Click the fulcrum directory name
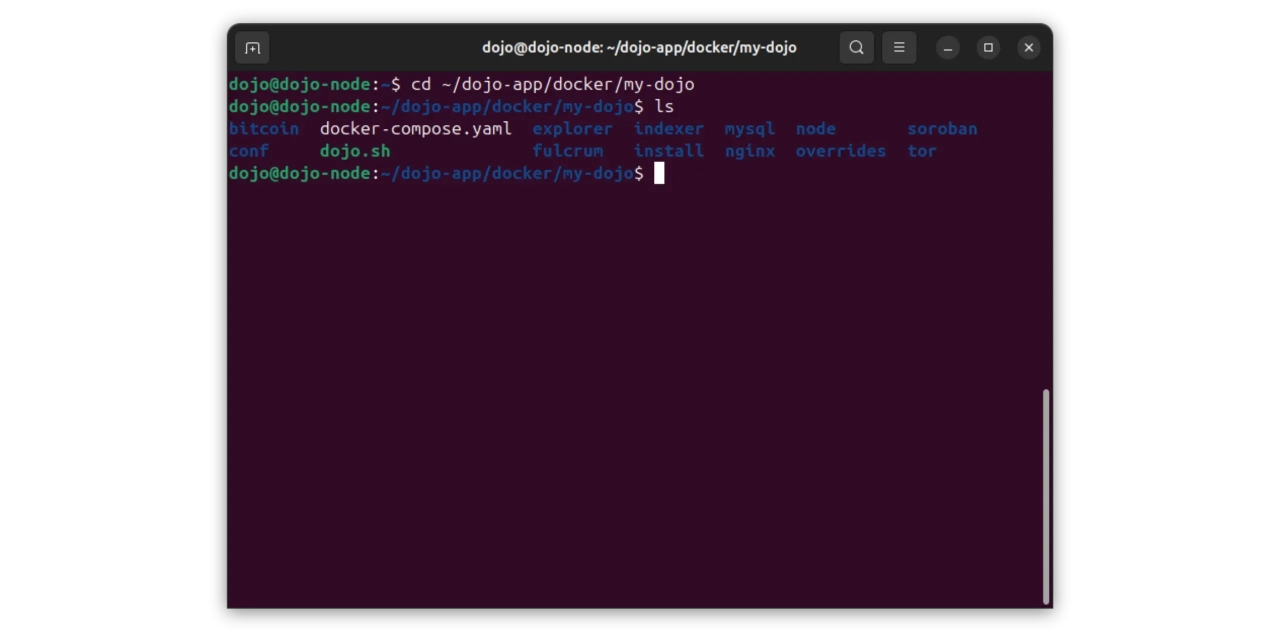The height and width of the screenshot is (638, 1280). (x=567, y=151)
